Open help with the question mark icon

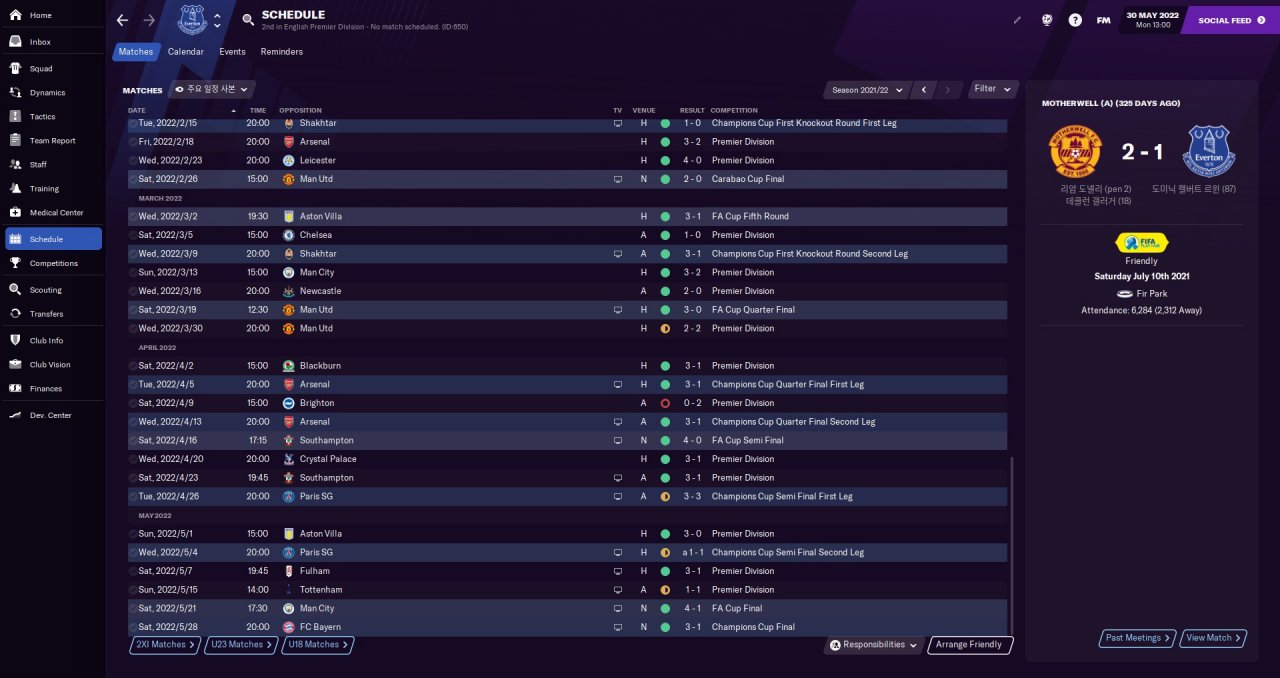(1075, 20)
